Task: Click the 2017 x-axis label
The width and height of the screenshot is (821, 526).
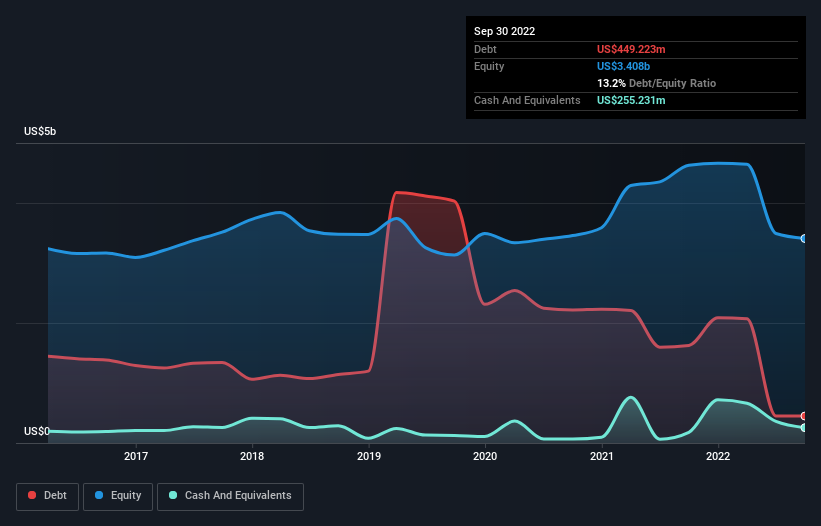Action: [x=136, y=456]
